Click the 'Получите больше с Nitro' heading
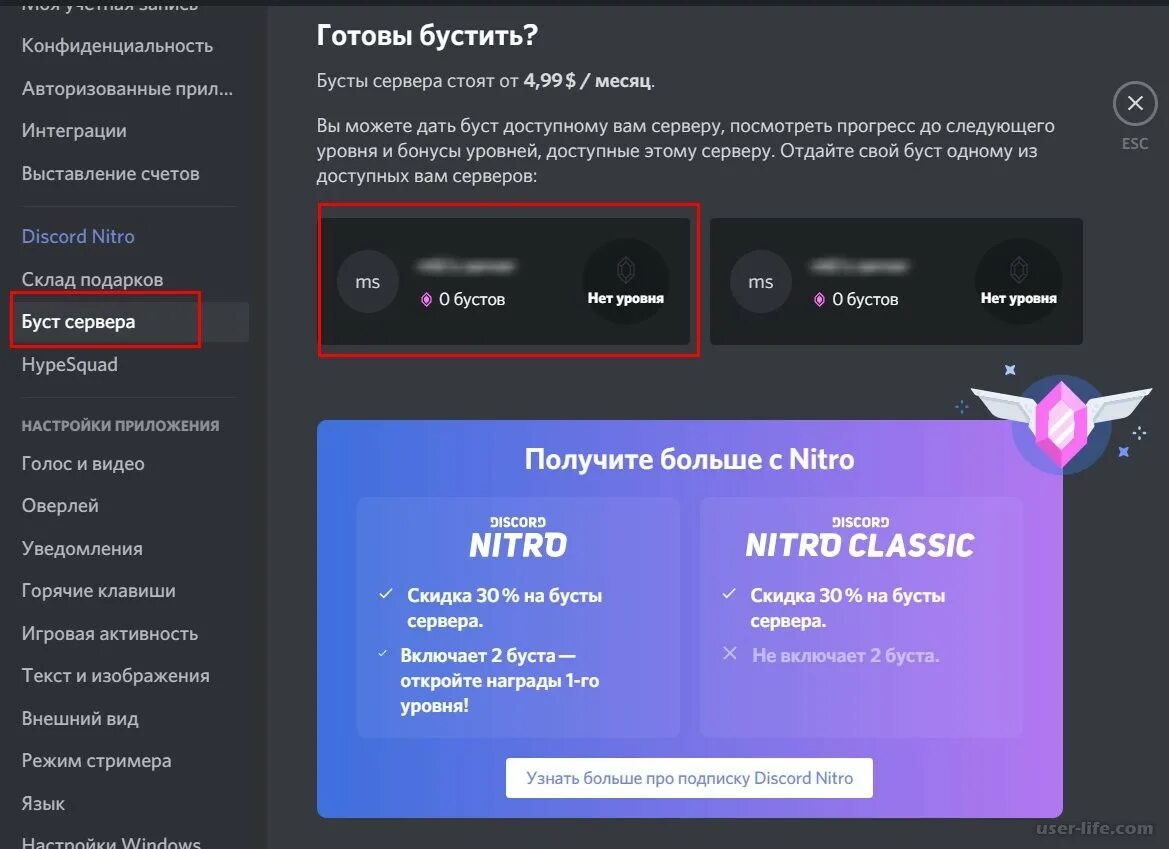The width and height of the screenshot is (1169, 849). point(690,459)
